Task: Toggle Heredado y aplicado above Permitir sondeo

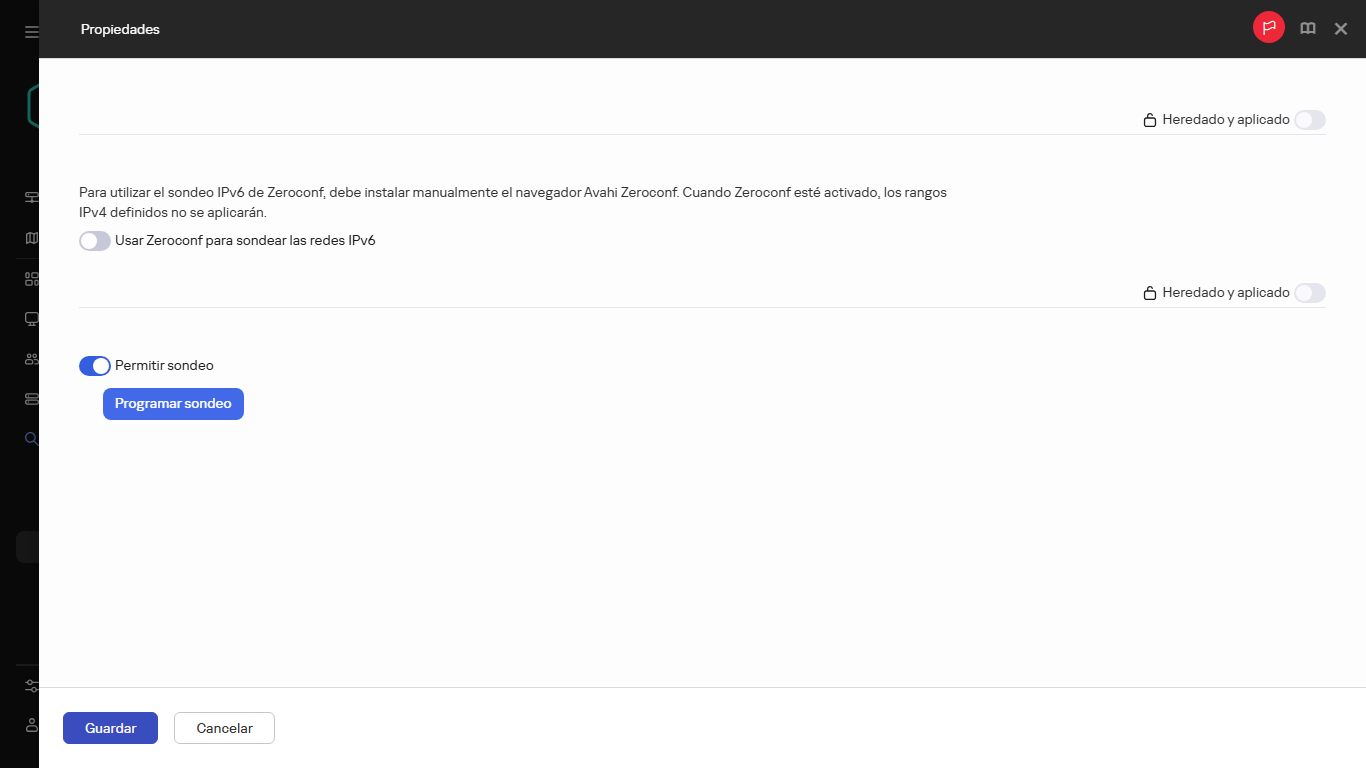Action: [1309, 293]
